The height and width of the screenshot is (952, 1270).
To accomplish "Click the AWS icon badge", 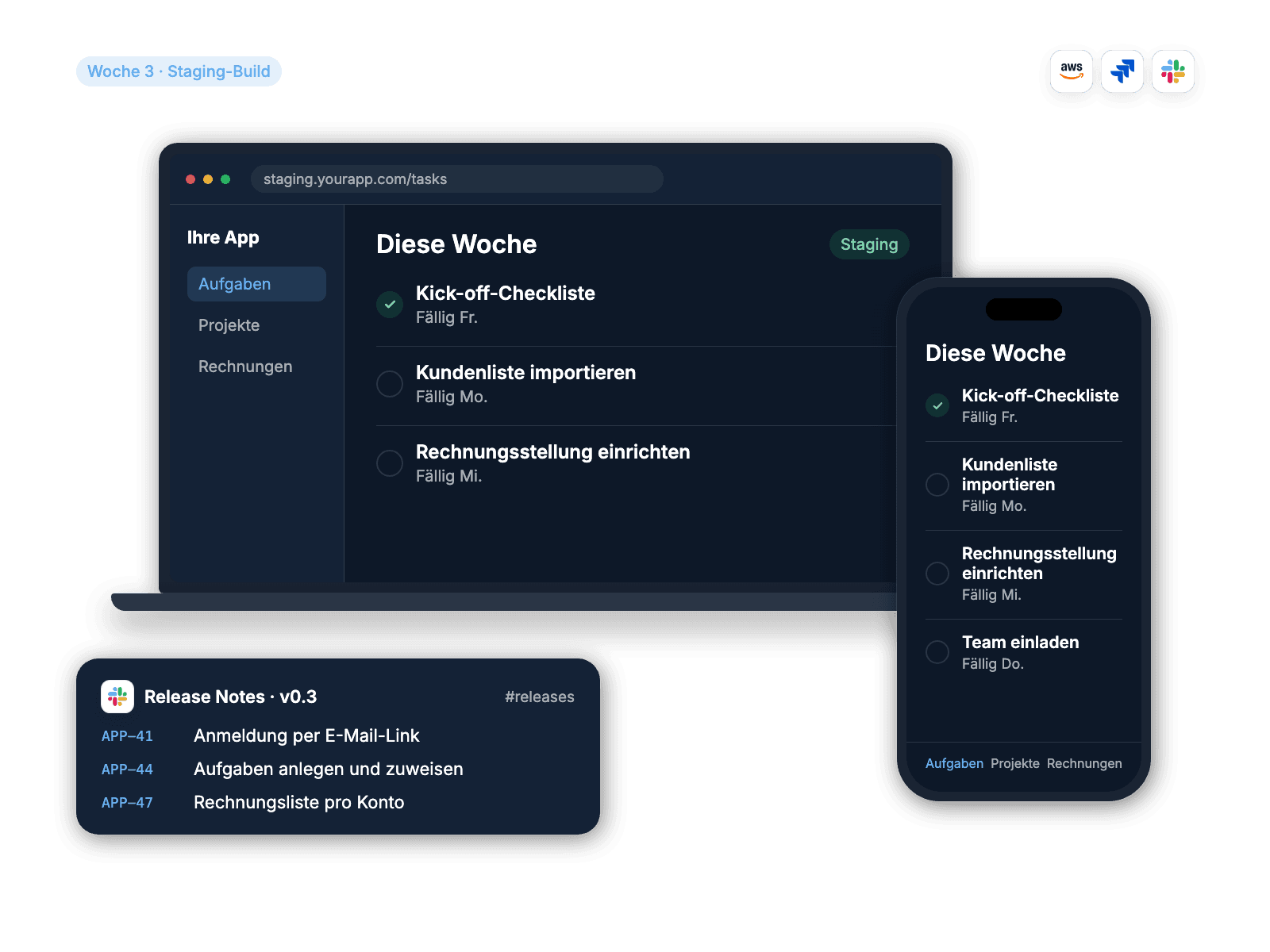I will (x=1072, y=71).
